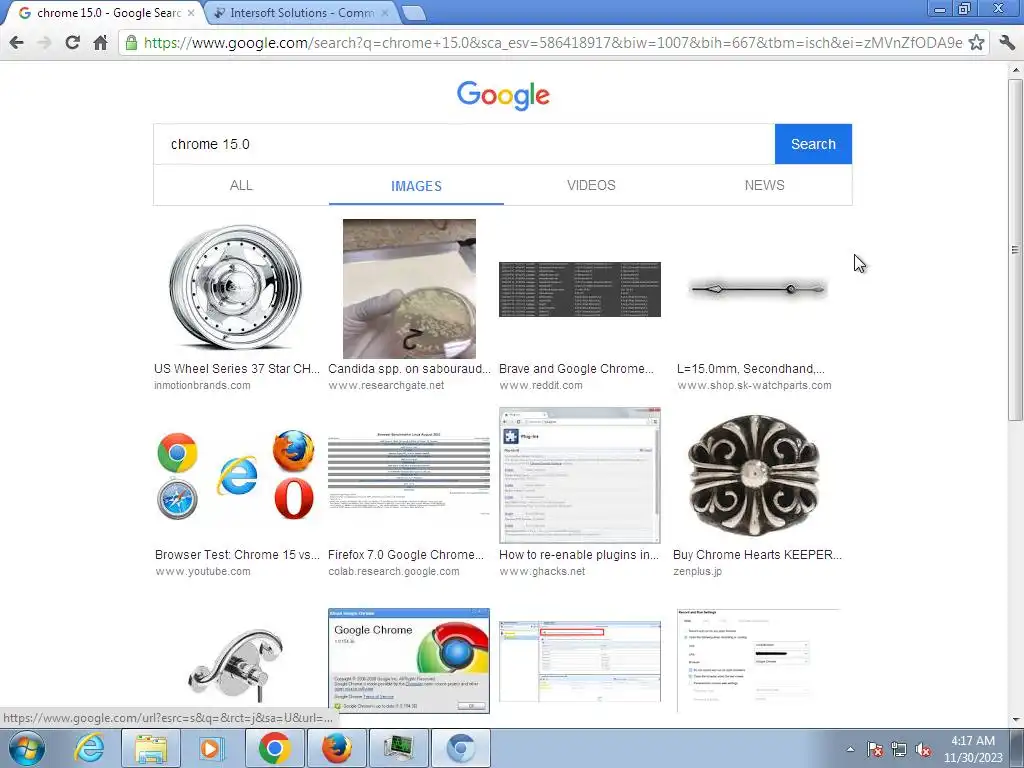
Task: Open the Windows Start menu orb
Action: pyautogui.click(x=27, y=748)
